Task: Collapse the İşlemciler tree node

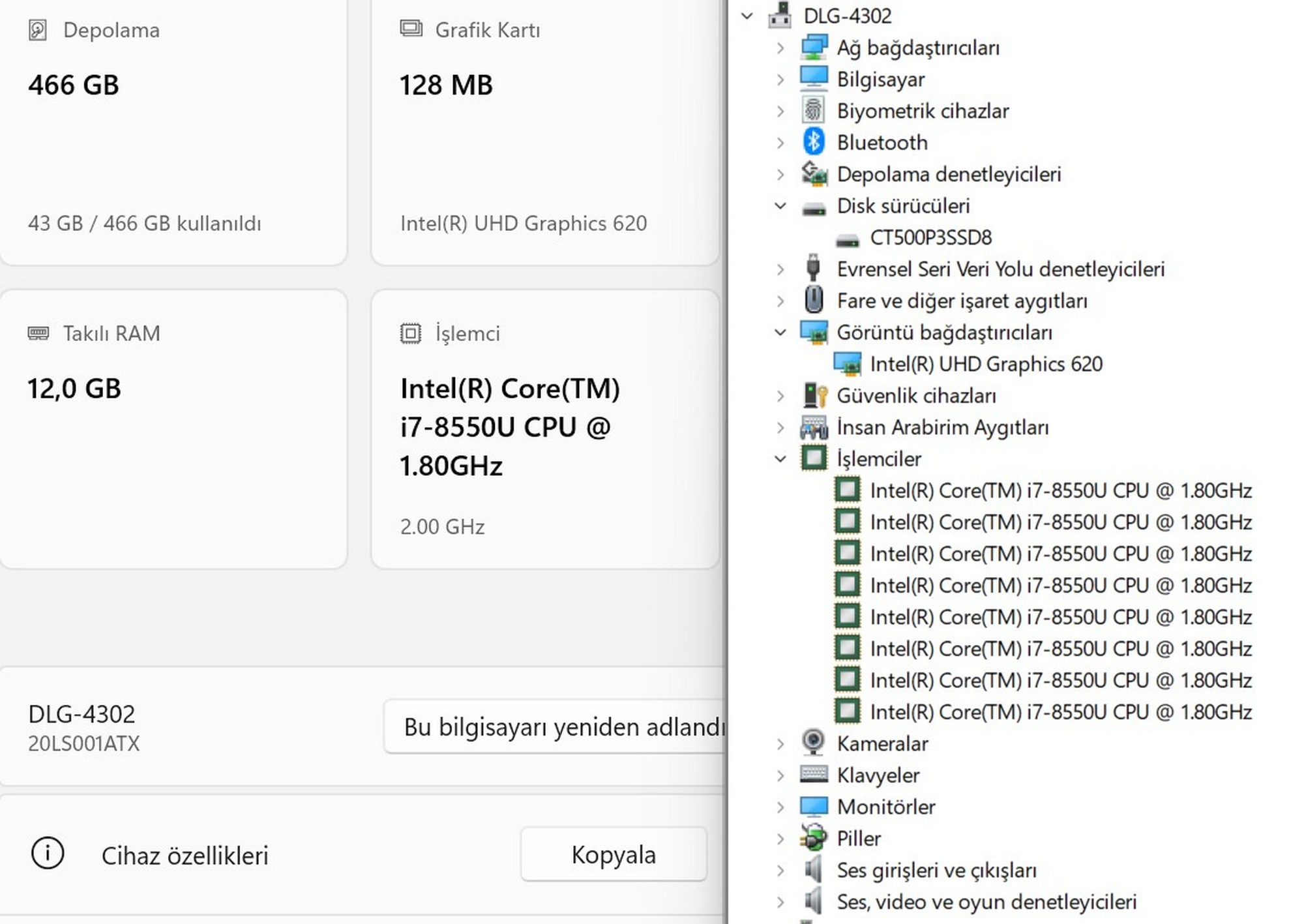Action: 780,458
